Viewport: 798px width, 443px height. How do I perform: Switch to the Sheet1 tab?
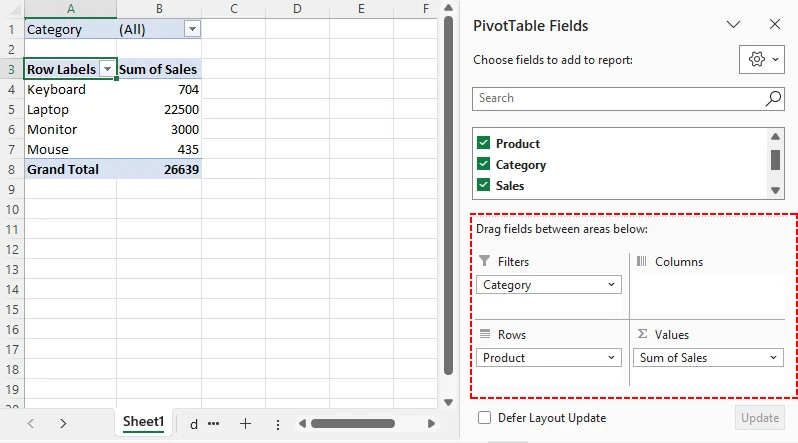click(144, 422)
